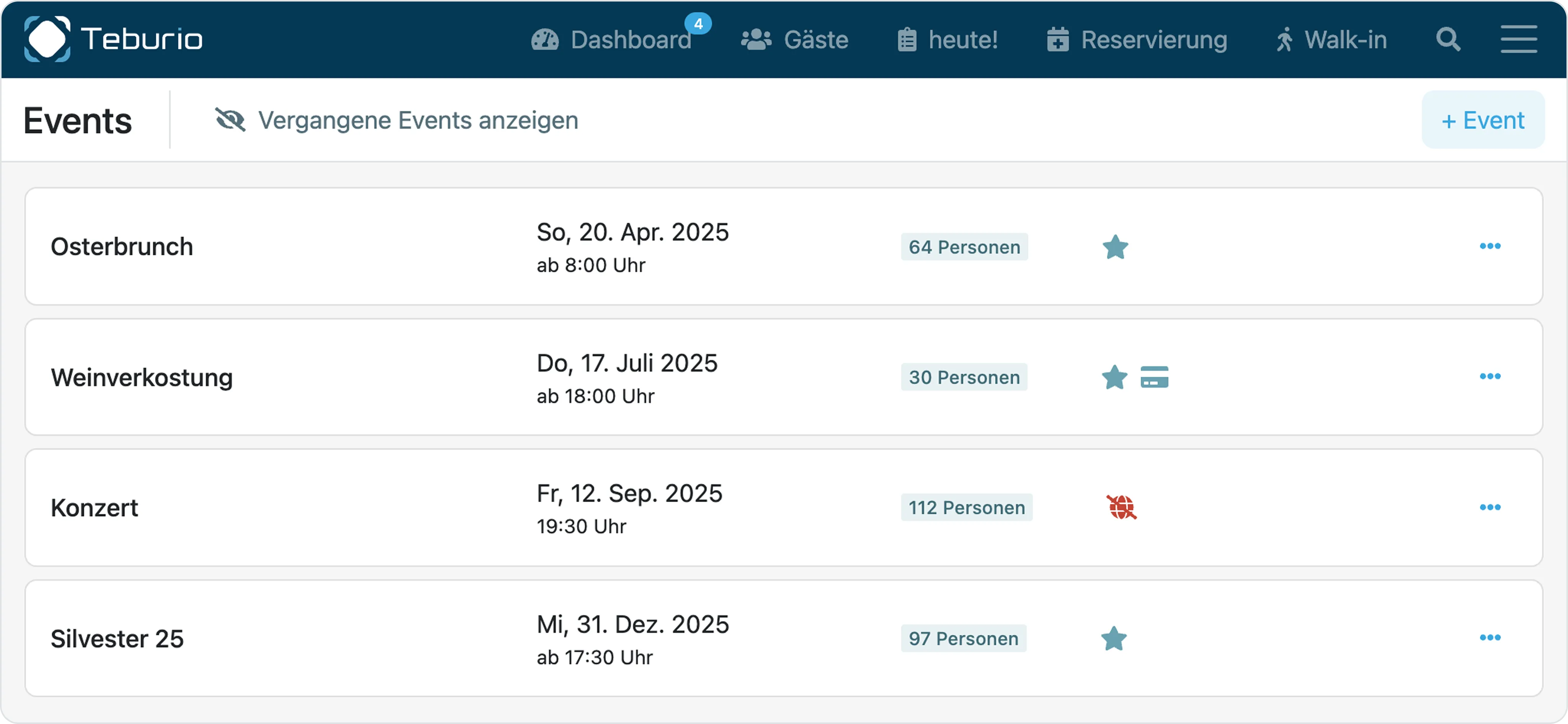The height and width of the screenshot is (724, 1568).
Task: Open the three-dot menu for Silvester 25
Action: coord(1490,637)
